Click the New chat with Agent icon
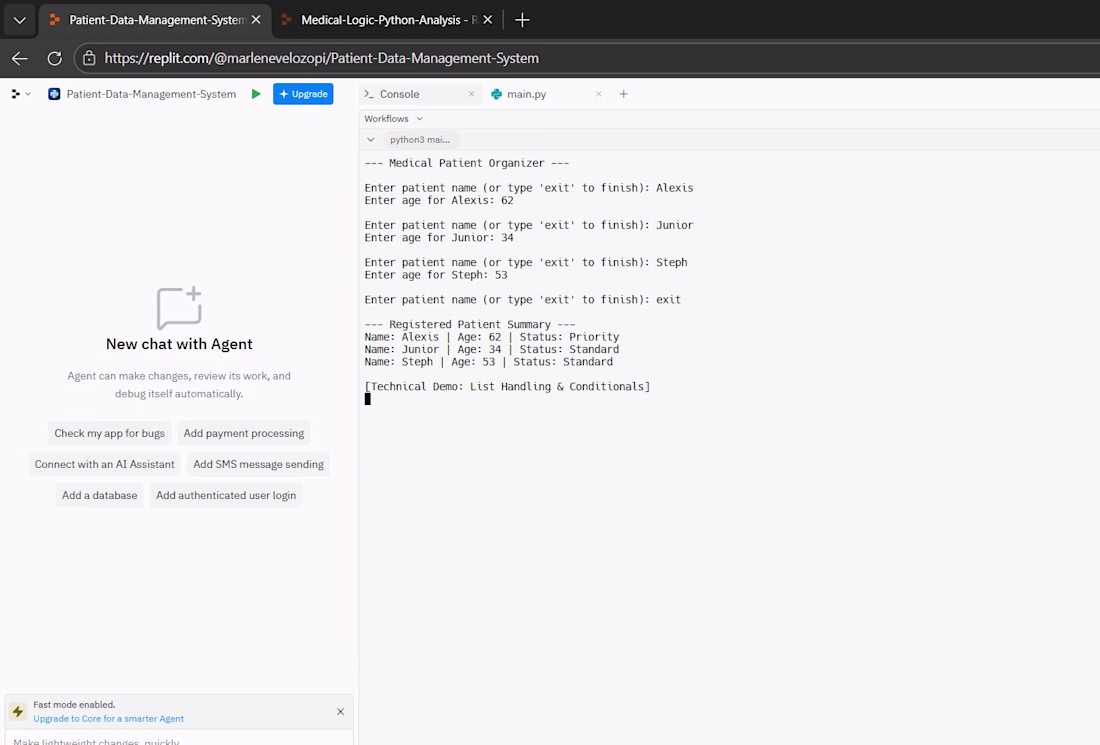Screen dimensions: 1100x745 pos(179,307)
